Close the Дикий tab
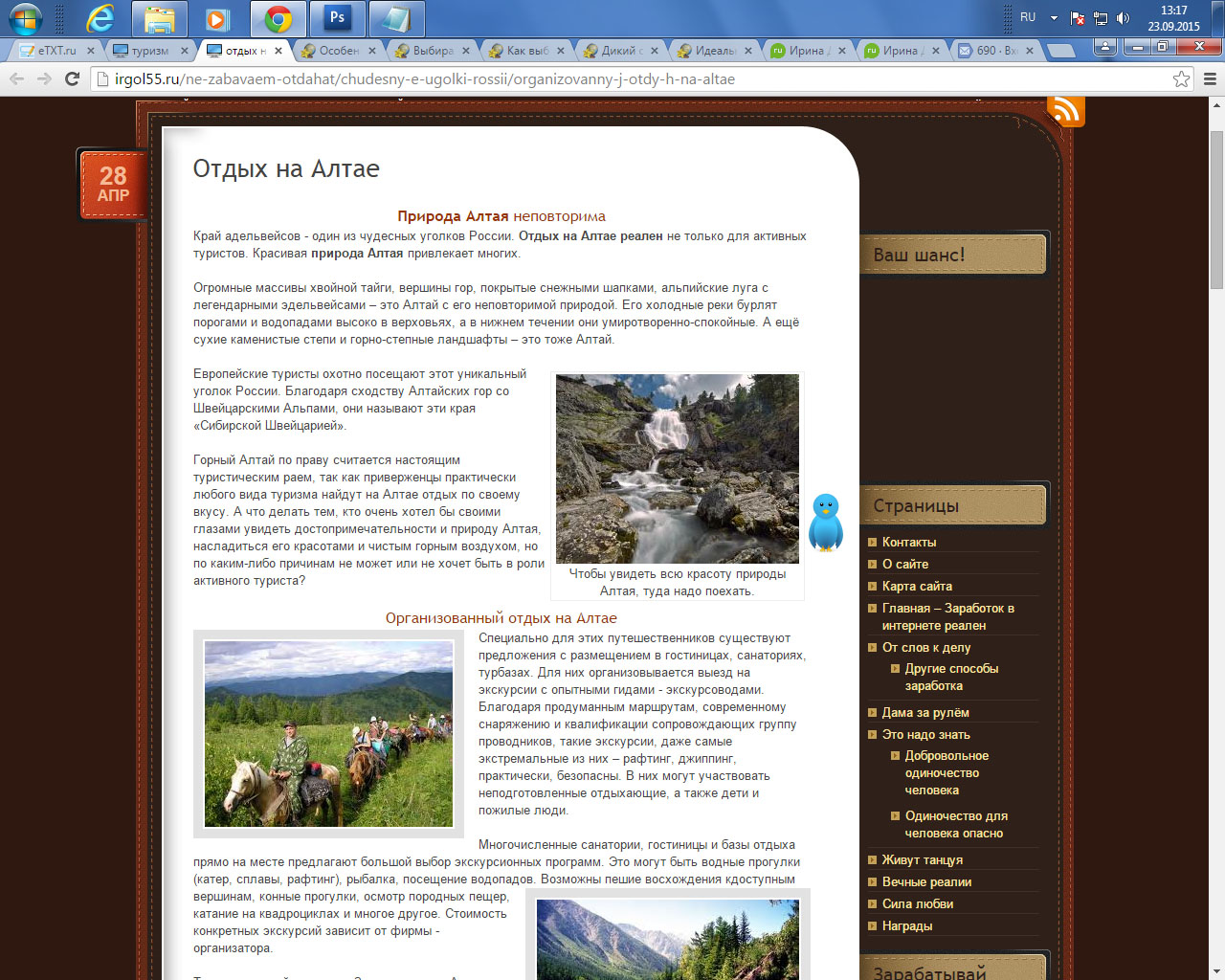Viewport: 1225px width, 980px height. 654,51
